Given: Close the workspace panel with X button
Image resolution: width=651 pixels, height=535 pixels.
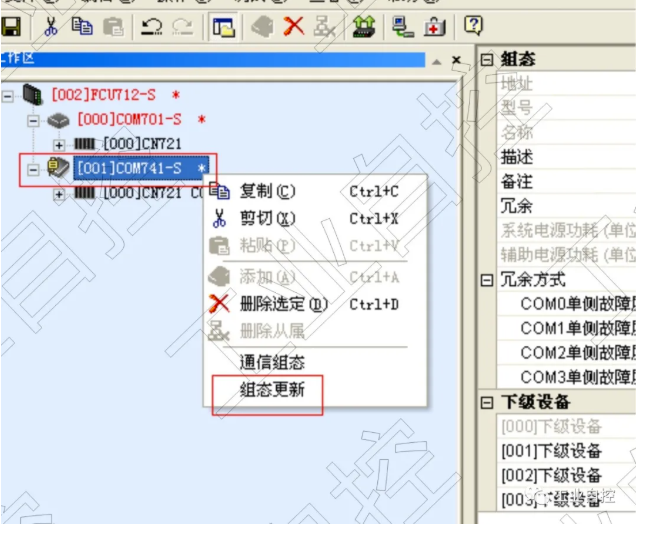Looking at the screenshot, I should 456,61.
